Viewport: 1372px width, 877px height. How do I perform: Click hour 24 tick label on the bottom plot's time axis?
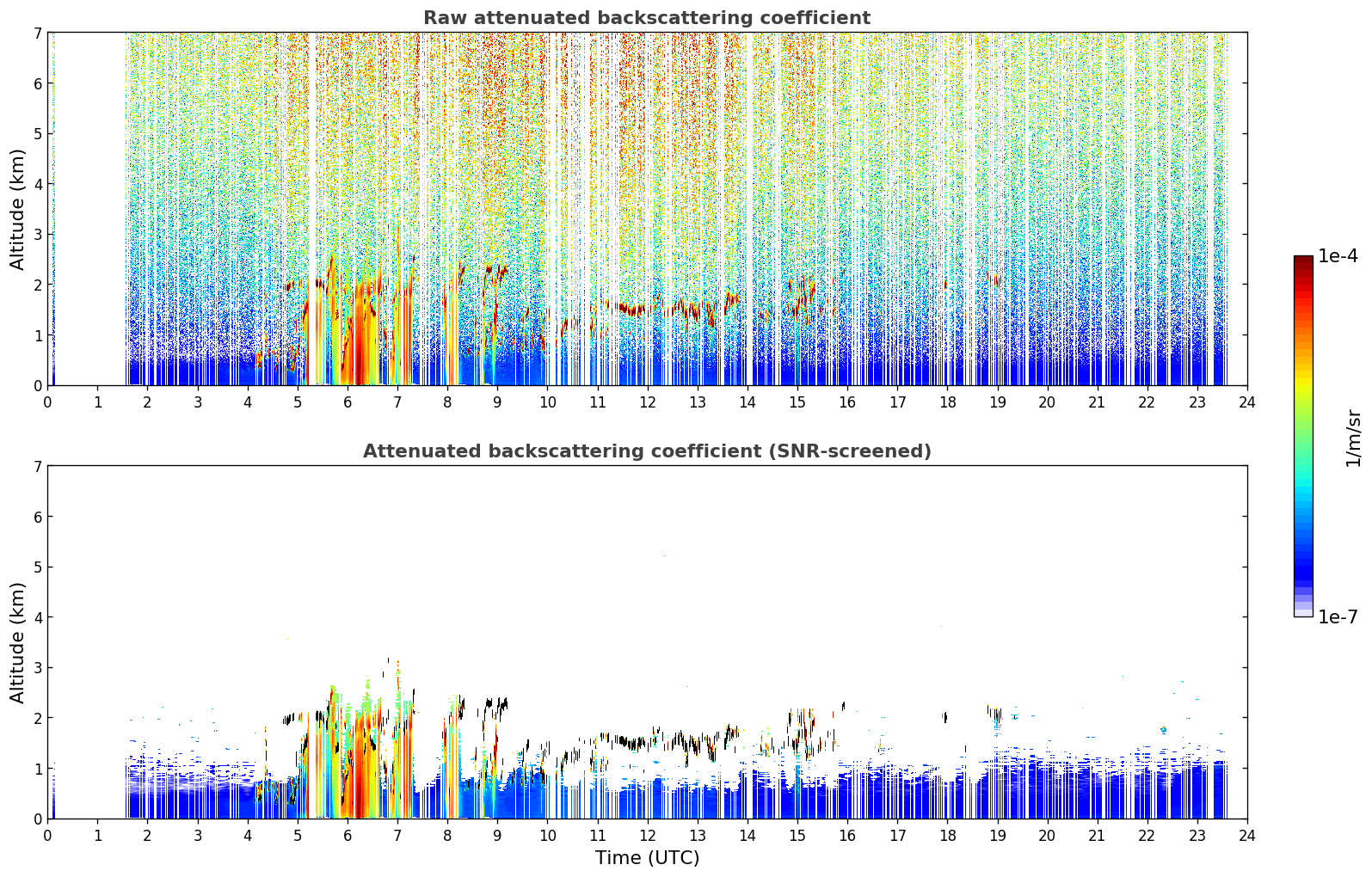pos(1246,836)
